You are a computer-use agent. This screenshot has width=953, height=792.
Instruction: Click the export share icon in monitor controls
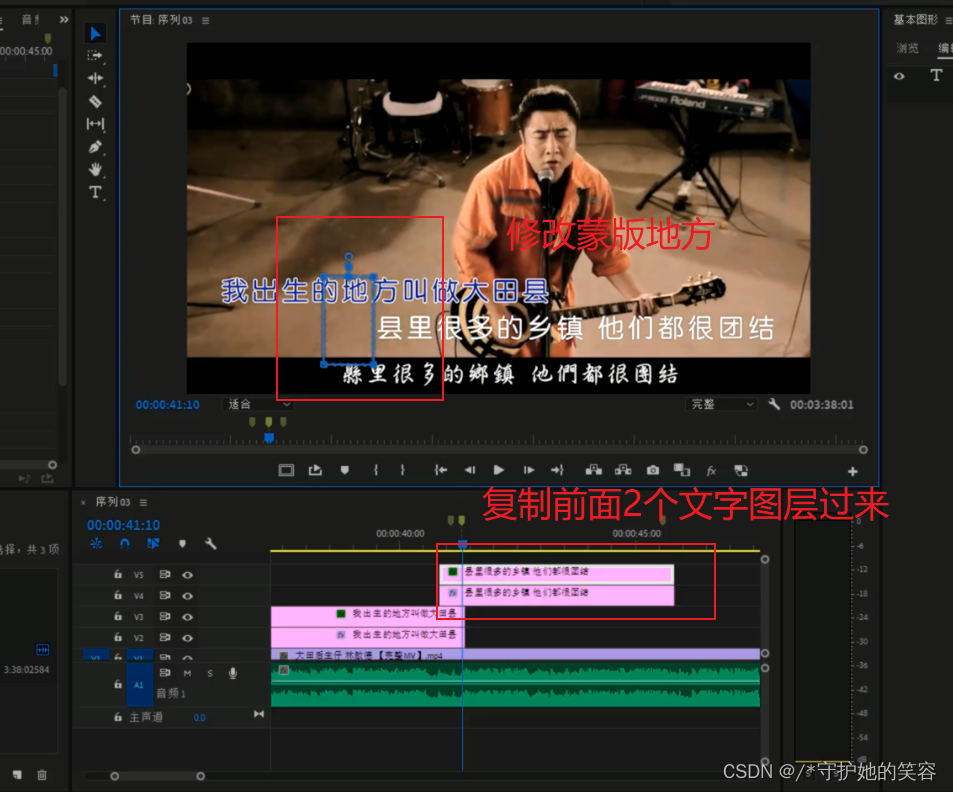tap(315, 470)
